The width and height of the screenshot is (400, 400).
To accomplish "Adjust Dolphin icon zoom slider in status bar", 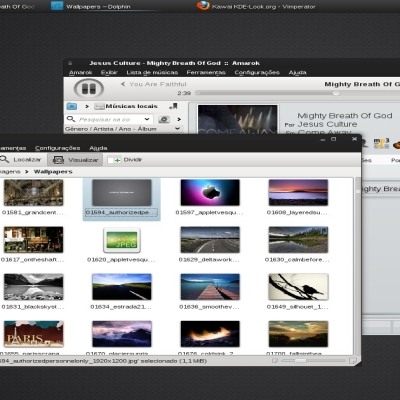I will pos(313,361).
